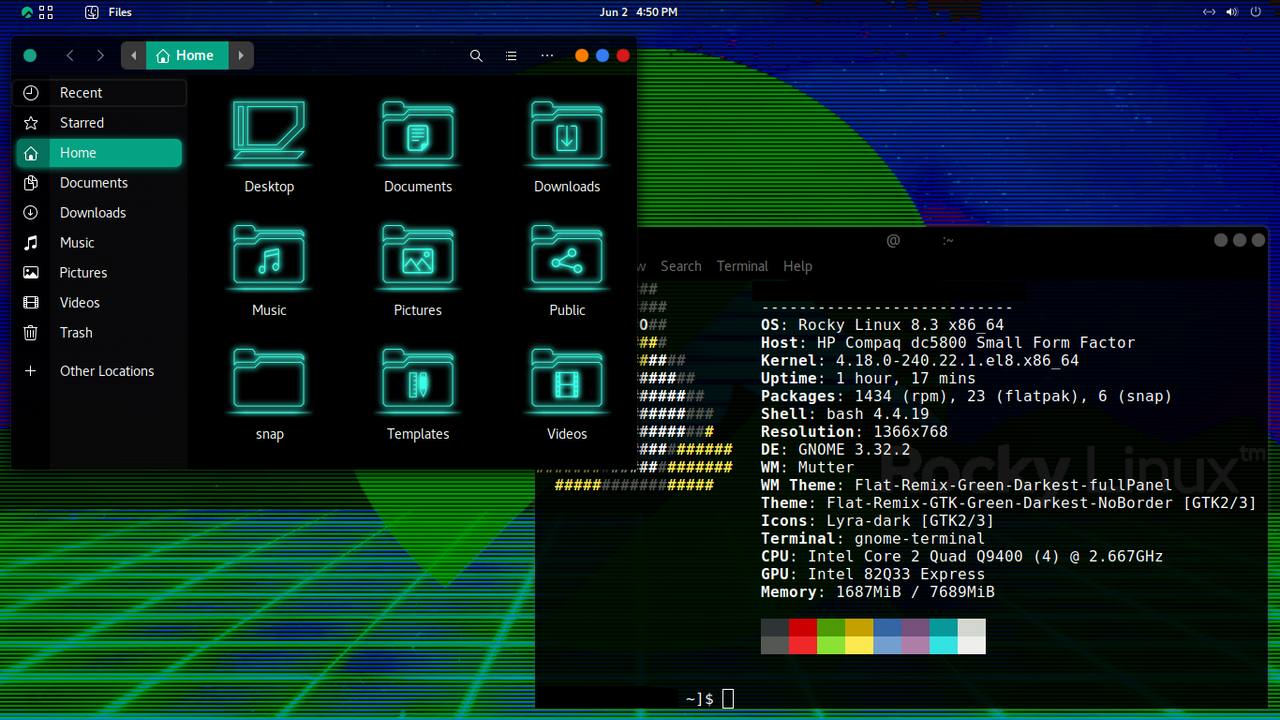Select Downloads in the sidebar
The width and height of the screenshot is (1280, 720).
[100, 213]
